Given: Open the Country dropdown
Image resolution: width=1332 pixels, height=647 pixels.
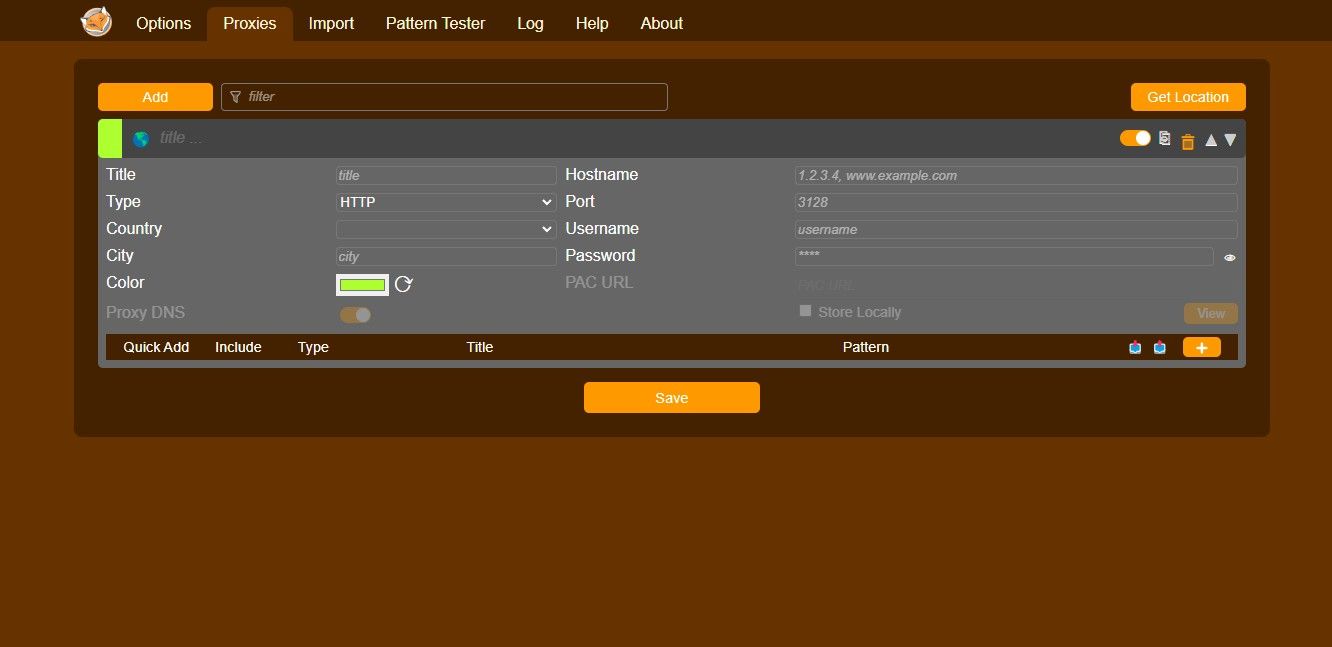Looking at the screenshot, I should click(x=446, y=228).
